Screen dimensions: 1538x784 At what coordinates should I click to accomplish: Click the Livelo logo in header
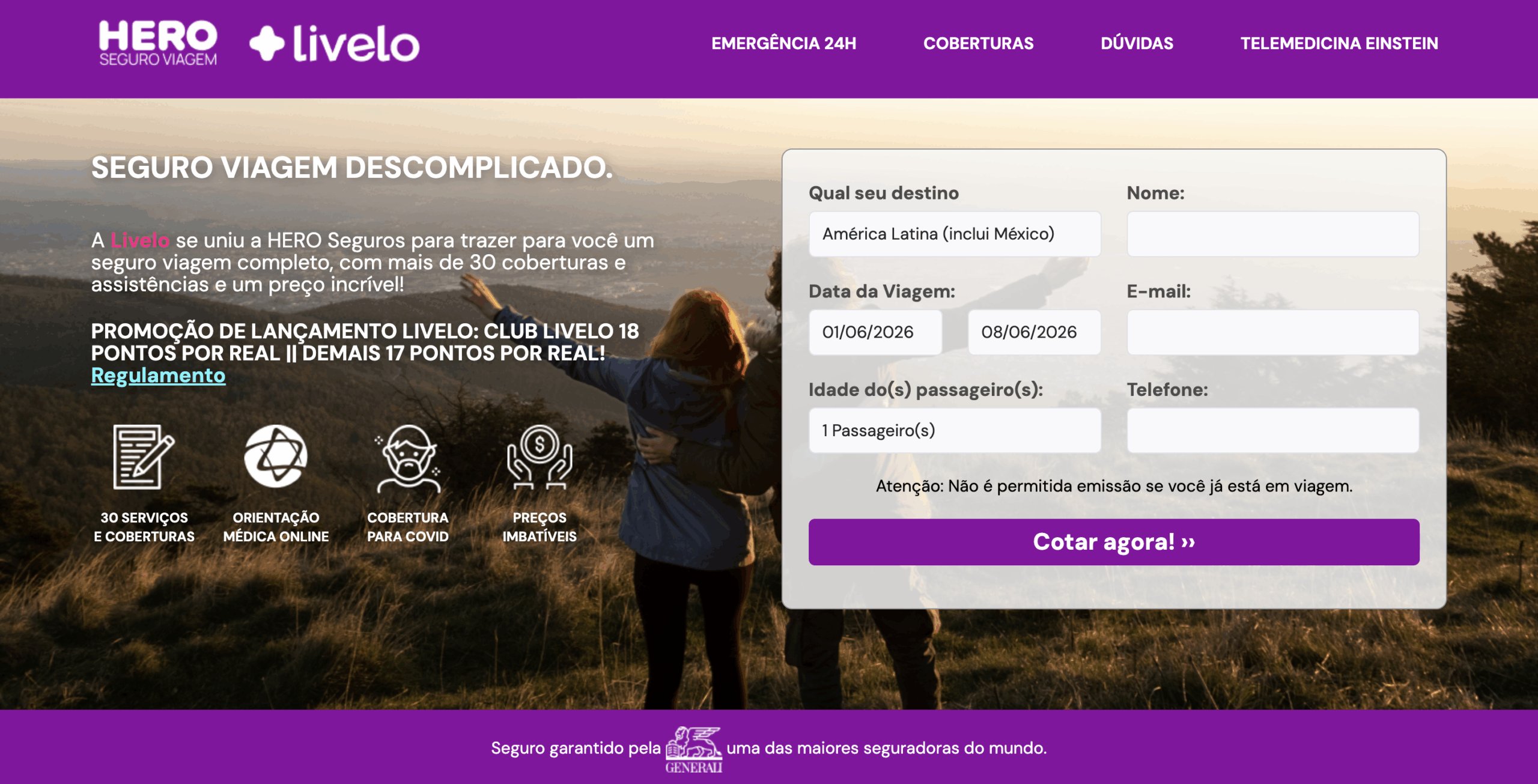[334, 44]
